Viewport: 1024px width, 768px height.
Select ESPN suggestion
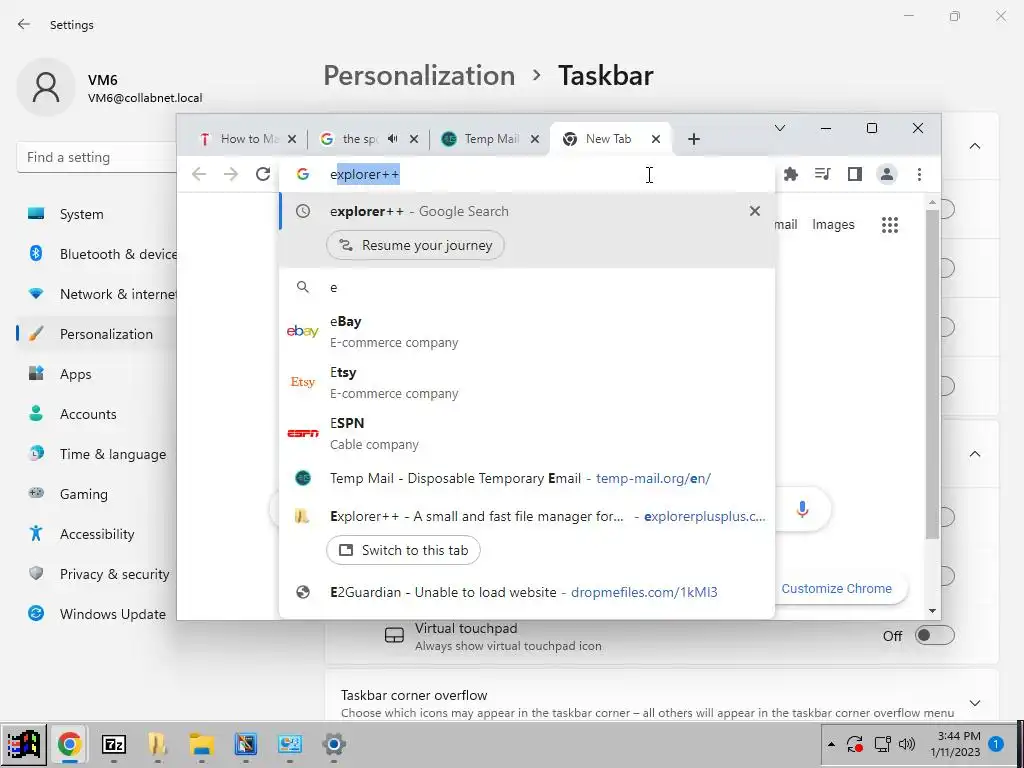[x=526, y=434]
